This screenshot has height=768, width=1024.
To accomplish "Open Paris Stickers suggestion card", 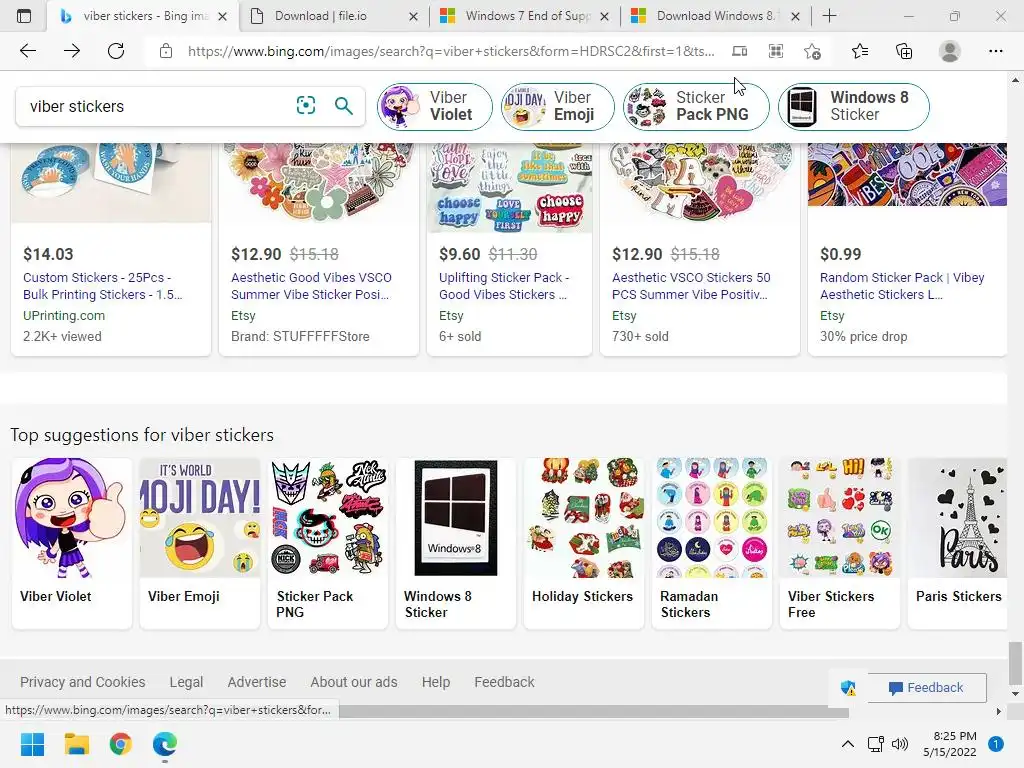I will [x=958, y=542].
